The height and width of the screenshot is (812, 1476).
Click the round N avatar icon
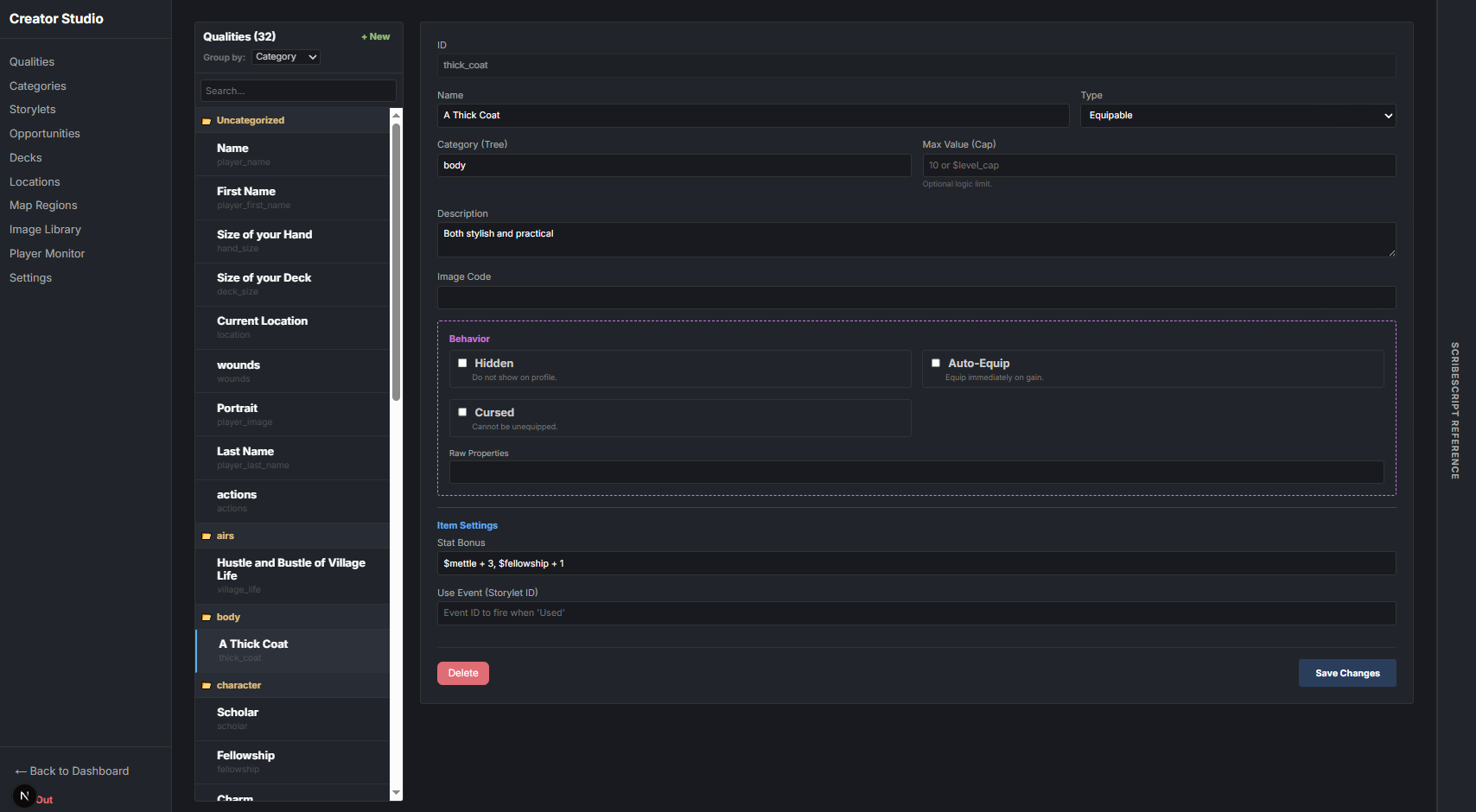coord(24,796)
